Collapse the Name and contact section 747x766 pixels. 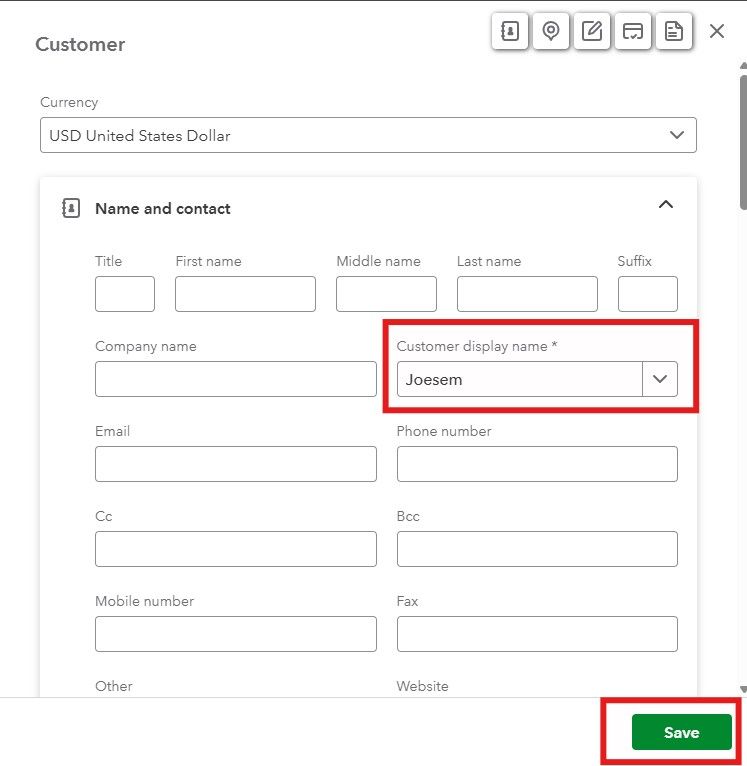[666, 205]
